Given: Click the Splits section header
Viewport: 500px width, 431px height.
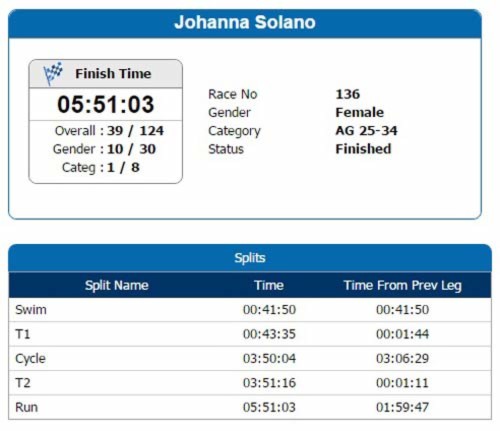Looking at the screenshot, I should pos(250,258).
